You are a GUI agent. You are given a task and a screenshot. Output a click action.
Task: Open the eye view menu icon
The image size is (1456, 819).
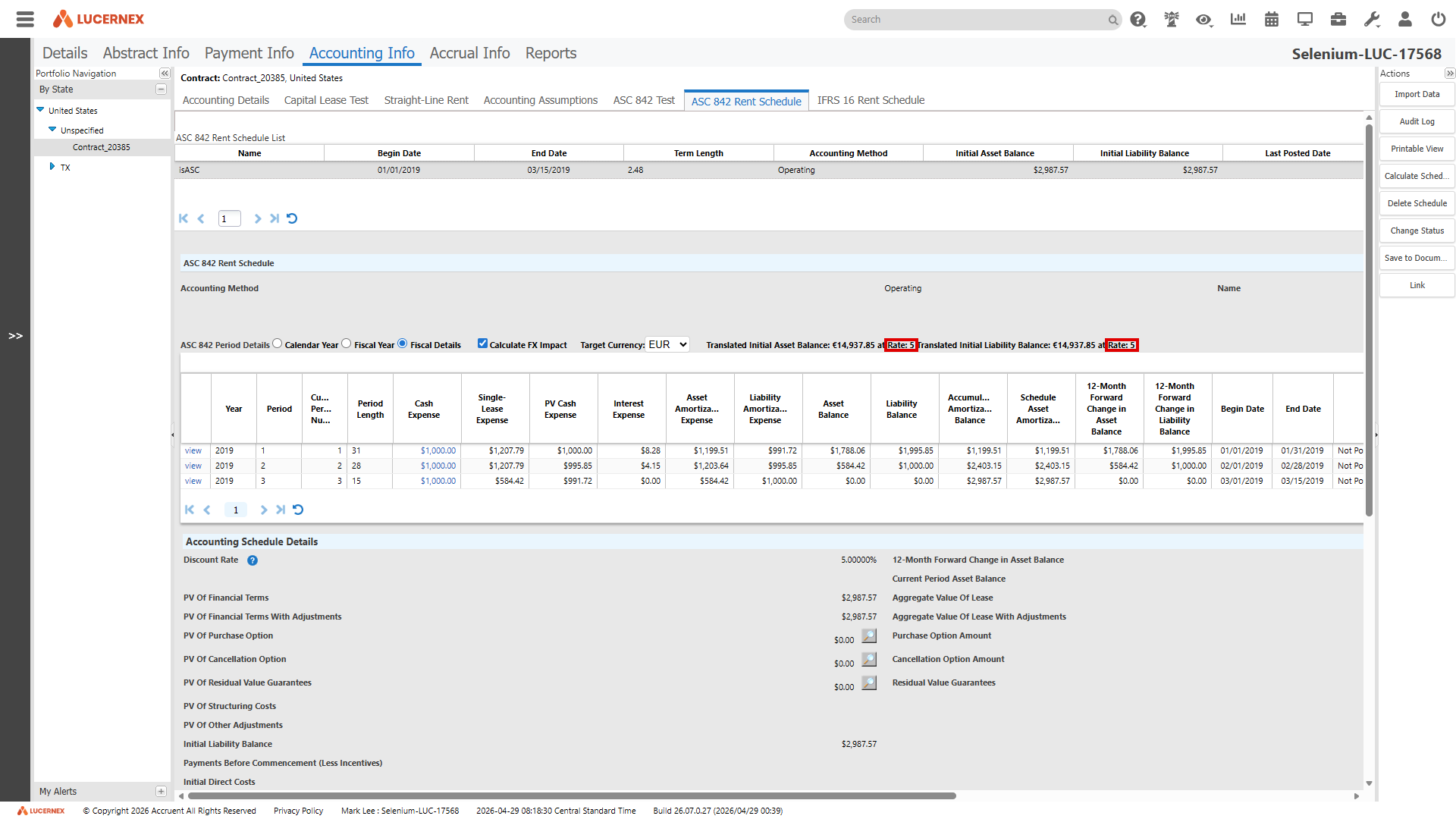[1204, 20]
